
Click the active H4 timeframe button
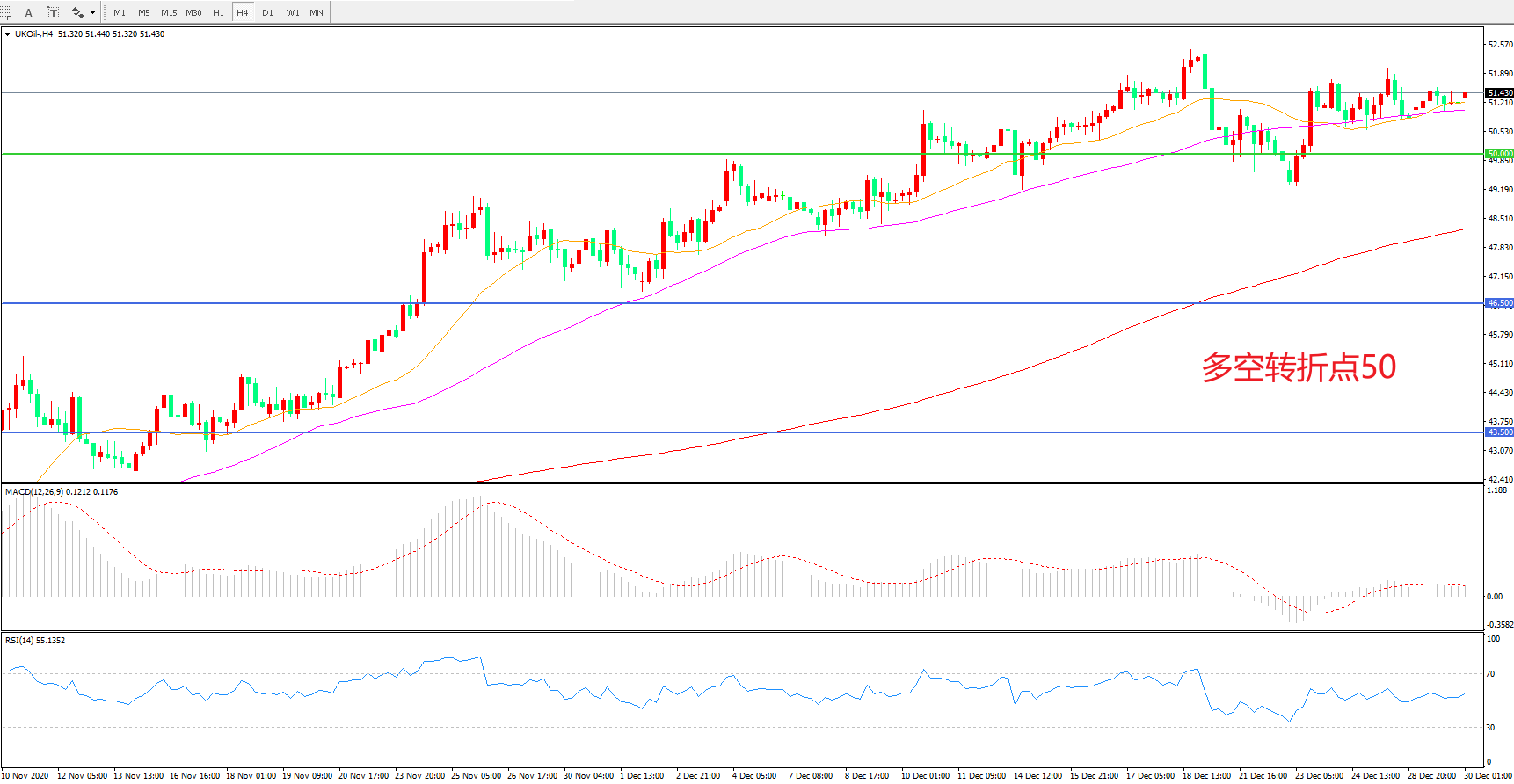coord(243,12)
